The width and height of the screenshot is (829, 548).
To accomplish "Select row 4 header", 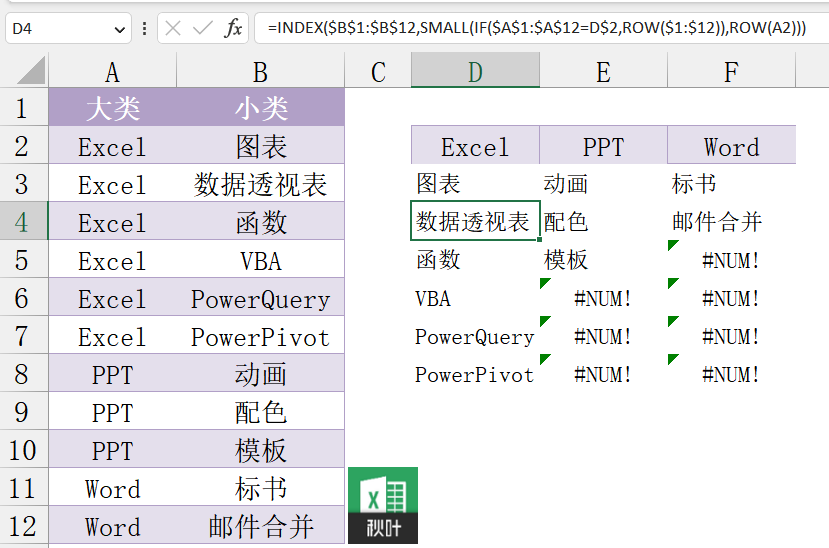I will pyautogui.click(x=24, y=221).
